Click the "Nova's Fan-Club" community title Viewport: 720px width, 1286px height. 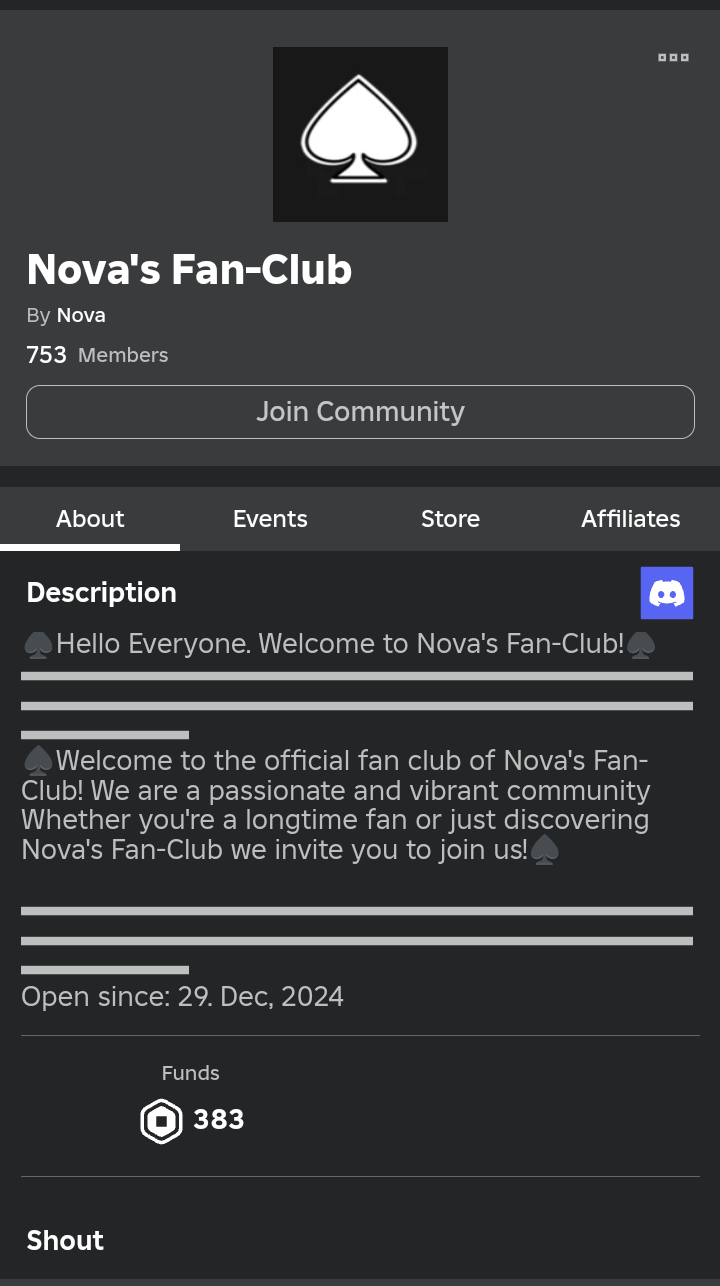pyautogui.click(x=189, y=269)
